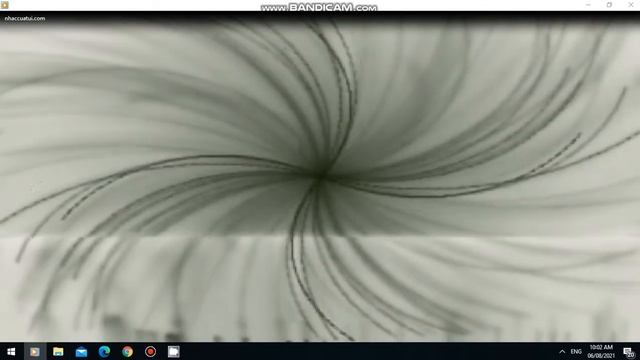Launch Google Chrome from taskbar
The height and width of the screenshot is (360, 640).
[127, 351]
